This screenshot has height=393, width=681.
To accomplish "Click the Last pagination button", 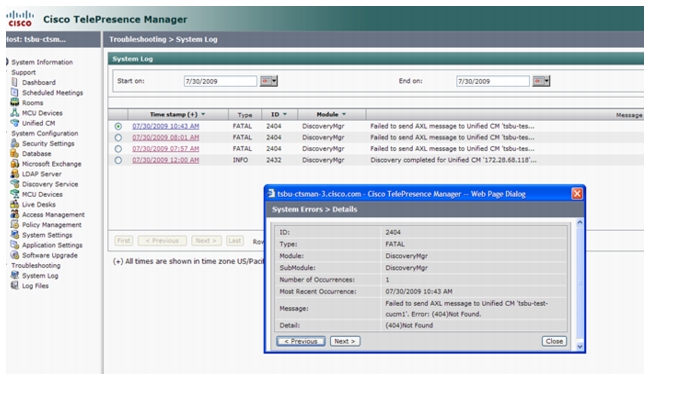I will [235, 241].
